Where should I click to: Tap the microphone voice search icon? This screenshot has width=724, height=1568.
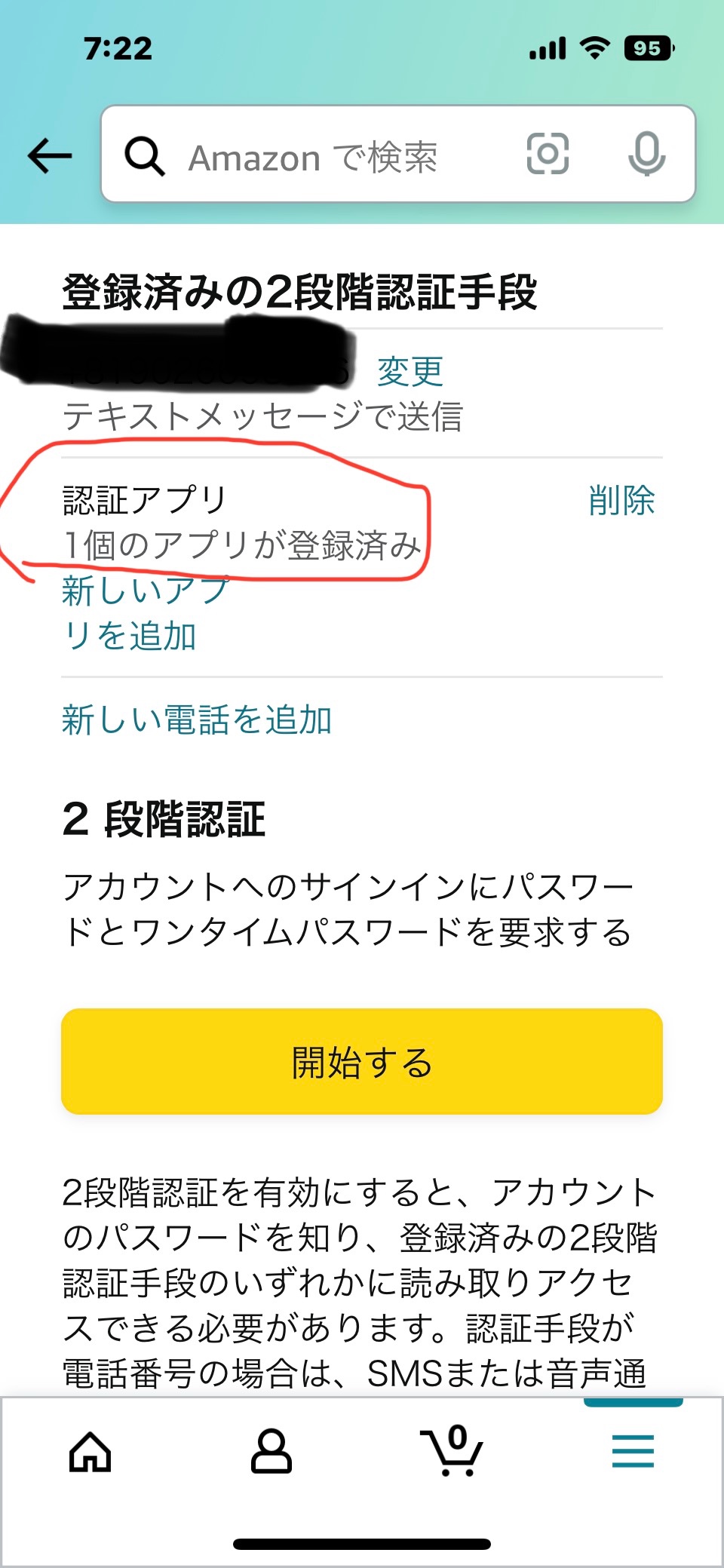tap(646, 154)
